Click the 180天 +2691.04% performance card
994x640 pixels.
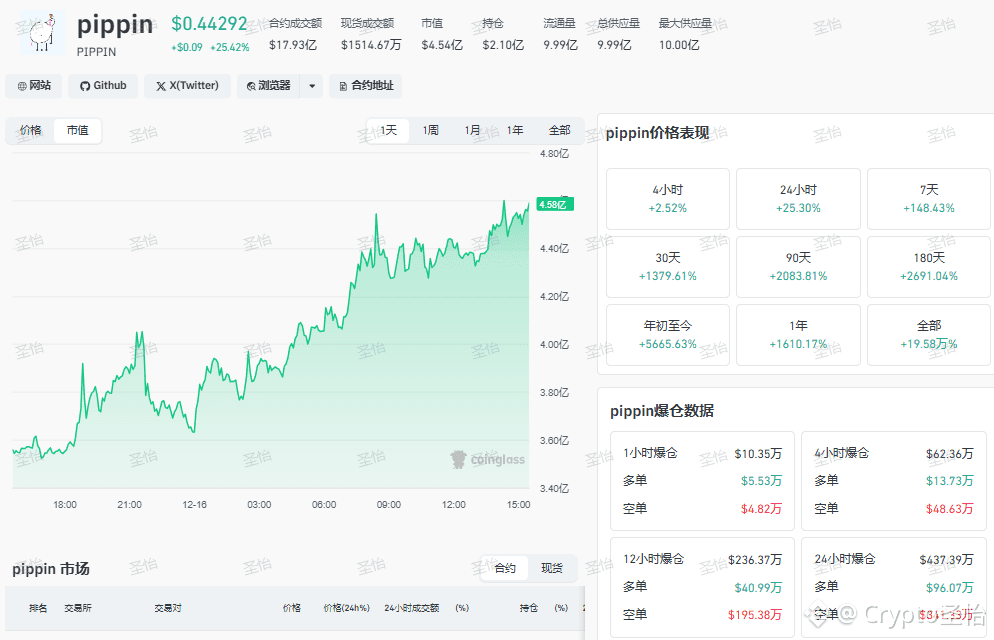pos(929,267)
